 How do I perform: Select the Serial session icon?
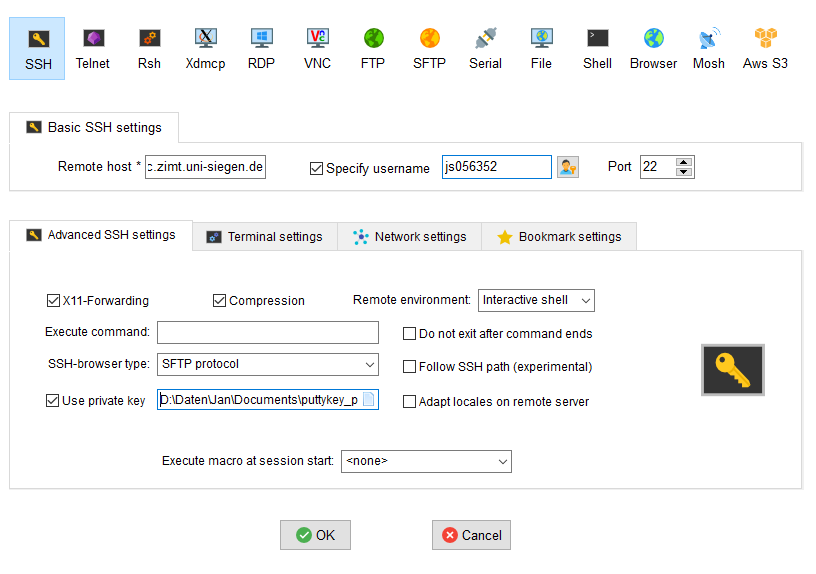[486, 48]
